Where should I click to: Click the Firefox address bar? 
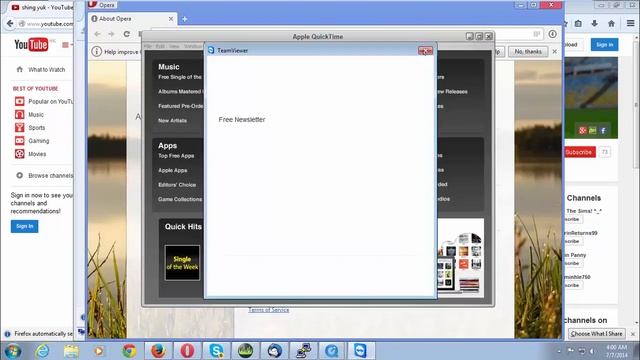click(x=46, y=24)
